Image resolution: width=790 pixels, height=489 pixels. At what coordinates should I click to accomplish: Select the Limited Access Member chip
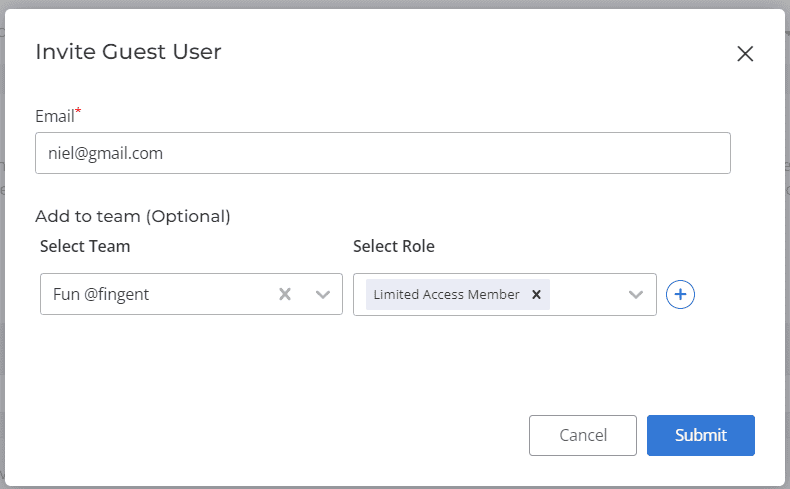pos(446,294)
